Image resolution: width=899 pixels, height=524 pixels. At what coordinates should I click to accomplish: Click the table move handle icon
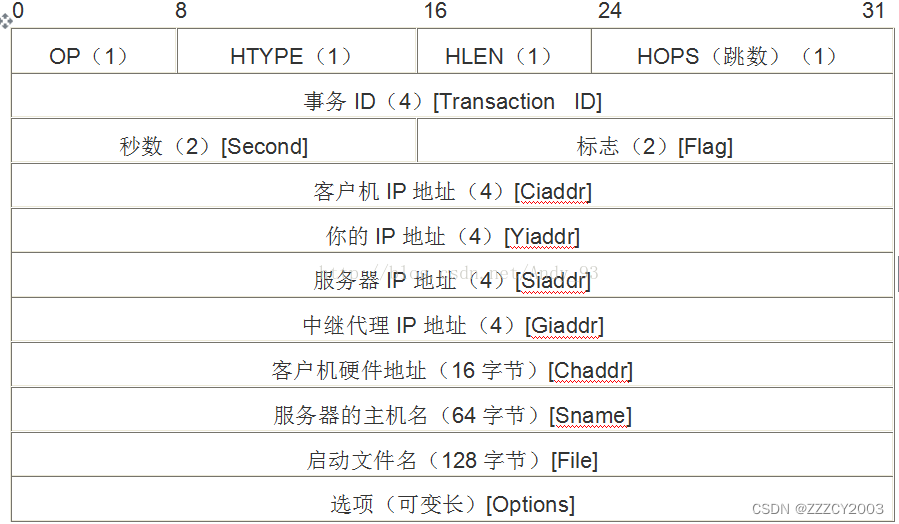(x=6, y=20)
